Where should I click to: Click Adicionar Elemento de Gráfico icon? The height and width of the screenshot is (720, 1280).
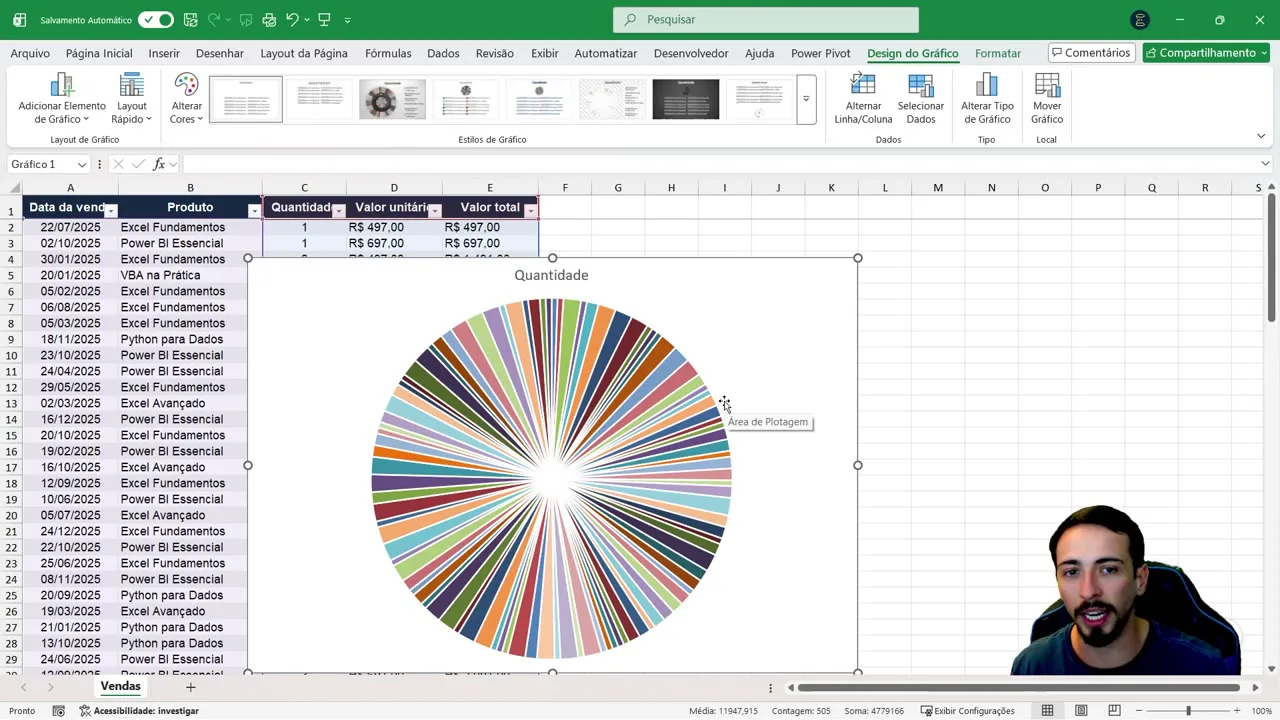61,85
